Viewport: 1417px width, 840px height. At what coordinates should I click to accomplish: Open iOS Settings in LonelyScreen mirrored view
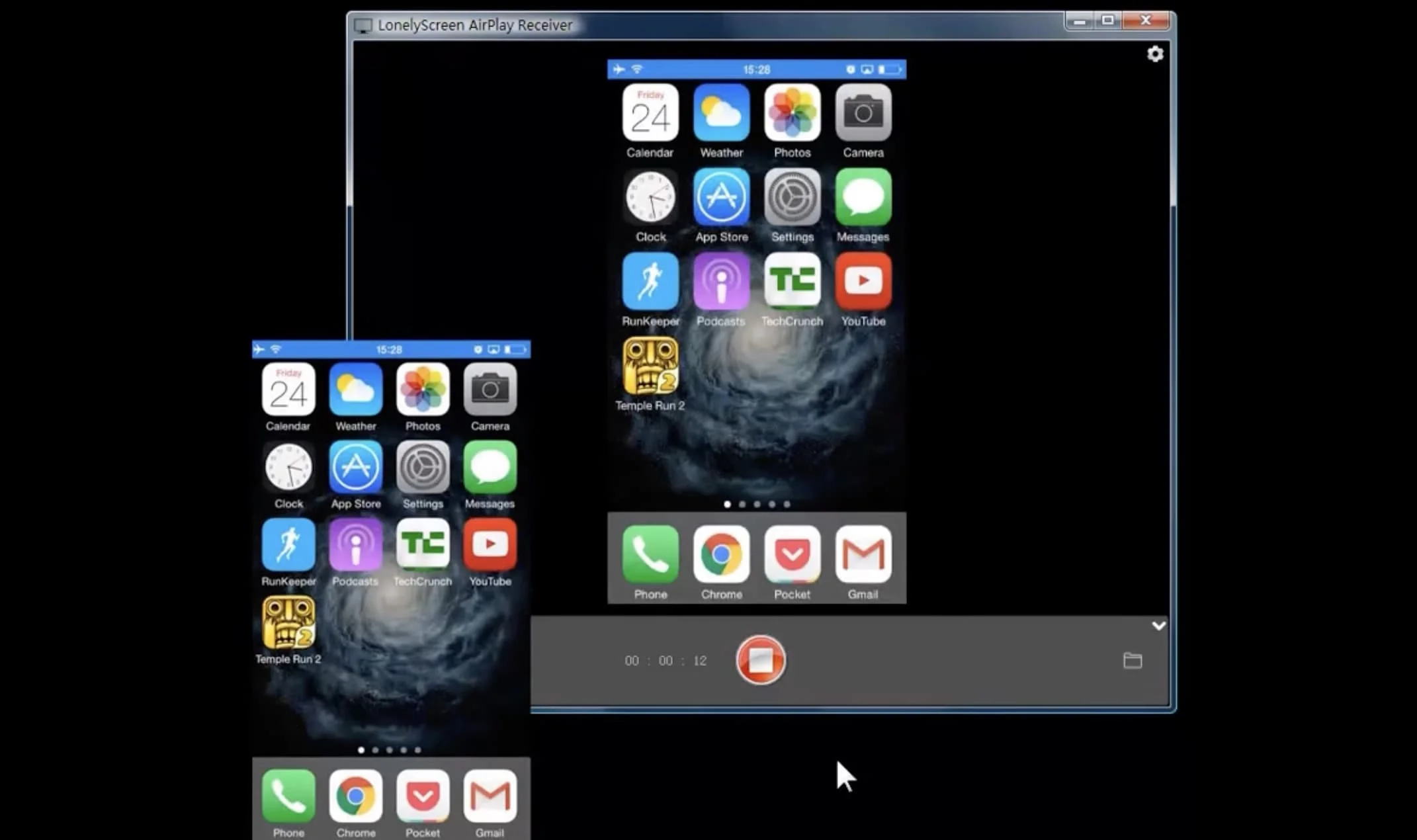[792, 197]
